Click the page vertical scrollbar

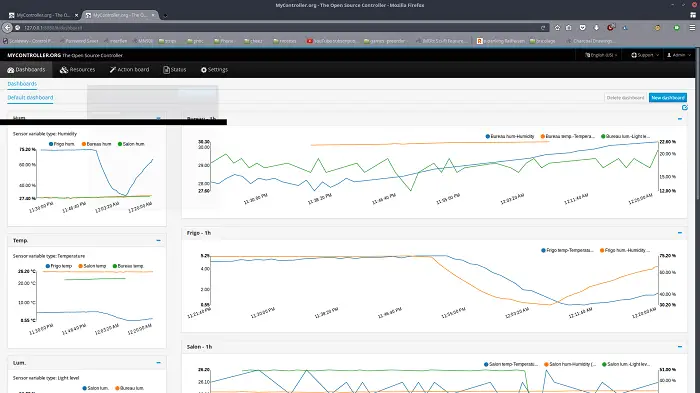(x=697, y=125)
